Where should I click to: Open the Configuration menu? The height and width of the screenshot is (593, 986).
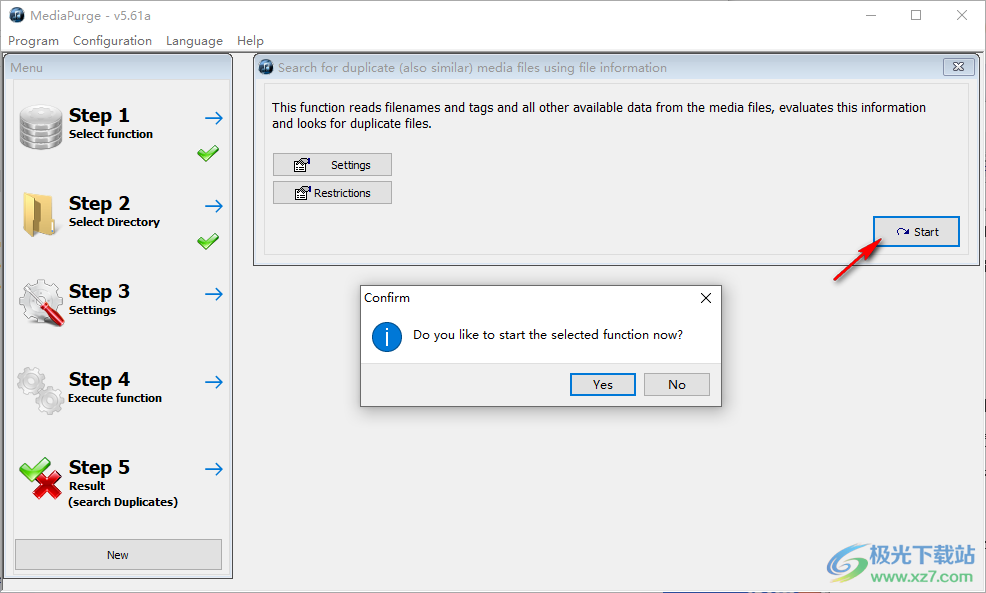coord(112,41)
